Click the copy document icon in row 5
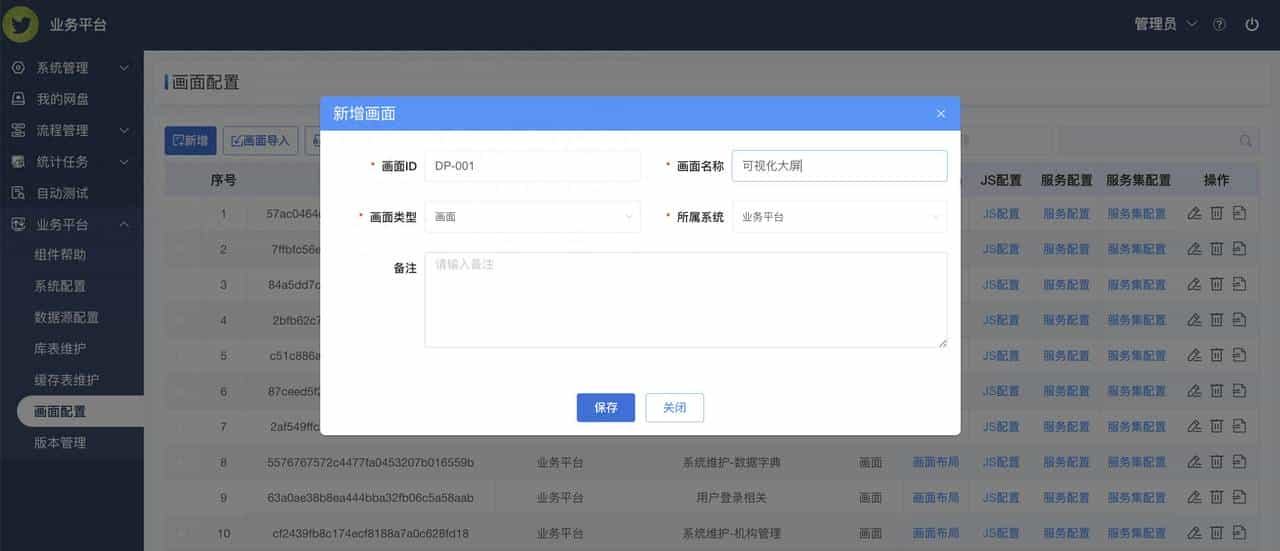The height and width of the screenshot is (551, 1280). click(1240, 356)
